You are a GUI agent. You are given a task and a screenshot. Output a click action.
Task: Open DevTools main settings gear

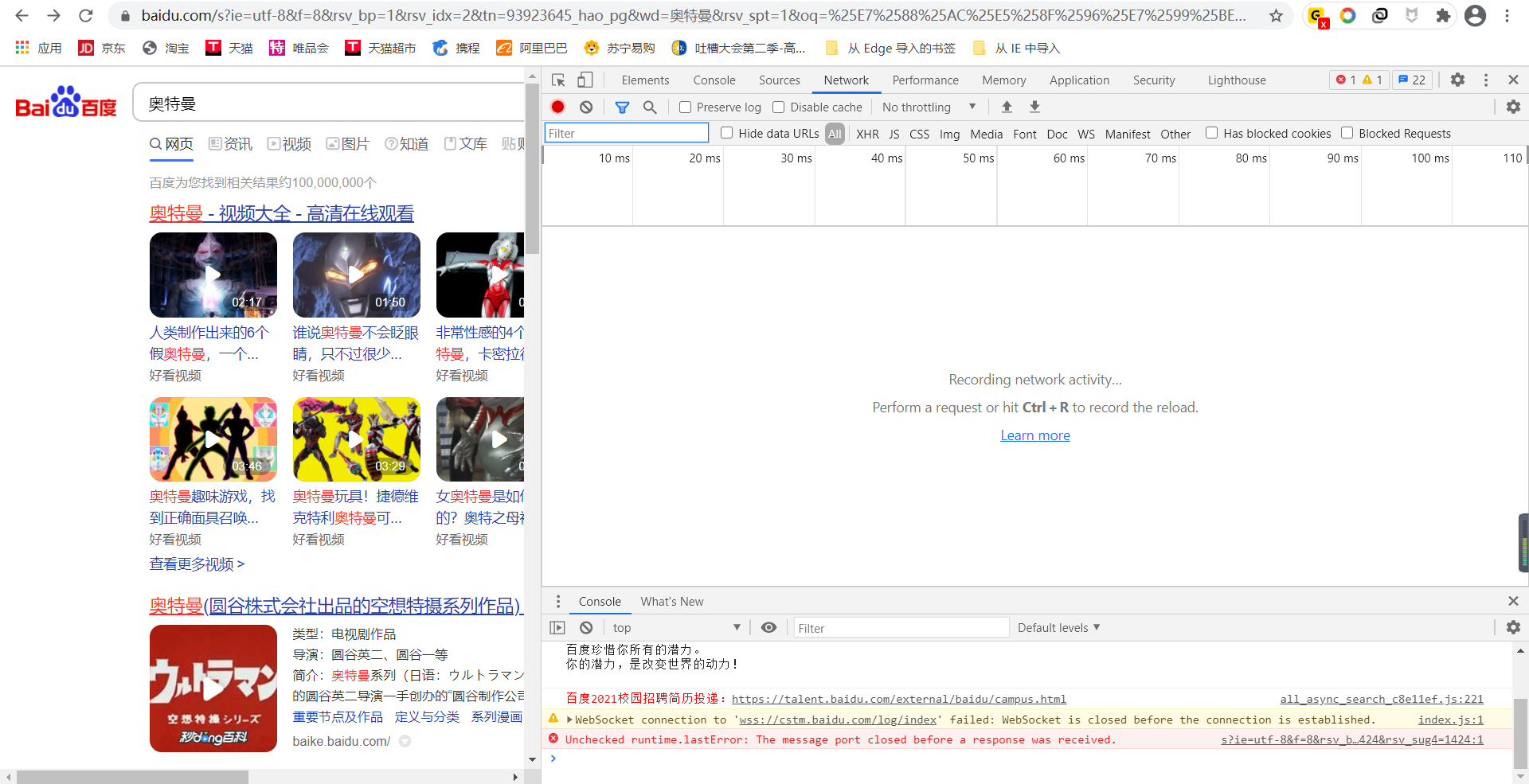1457,80
